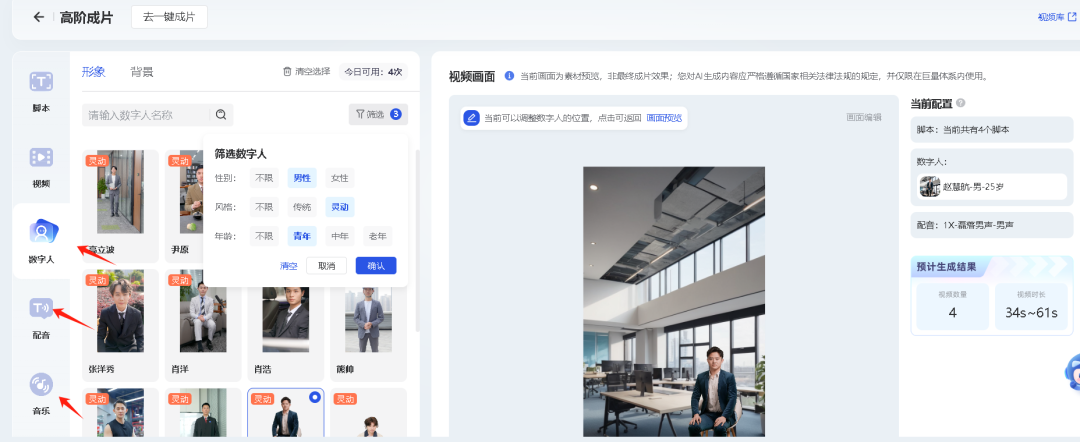Switch to the 形象 tab

(93, 72)
